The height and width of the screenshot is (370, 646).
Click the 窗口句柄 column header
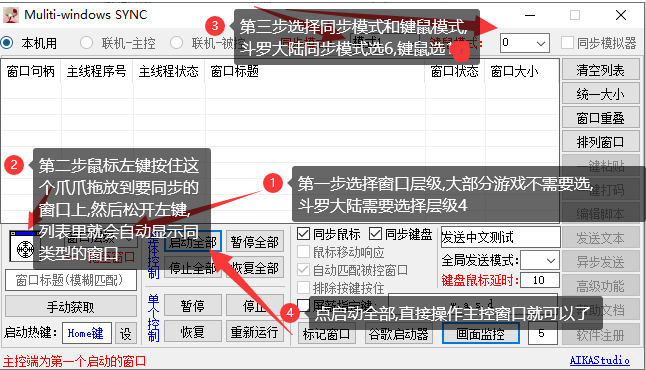coord(31,71)
